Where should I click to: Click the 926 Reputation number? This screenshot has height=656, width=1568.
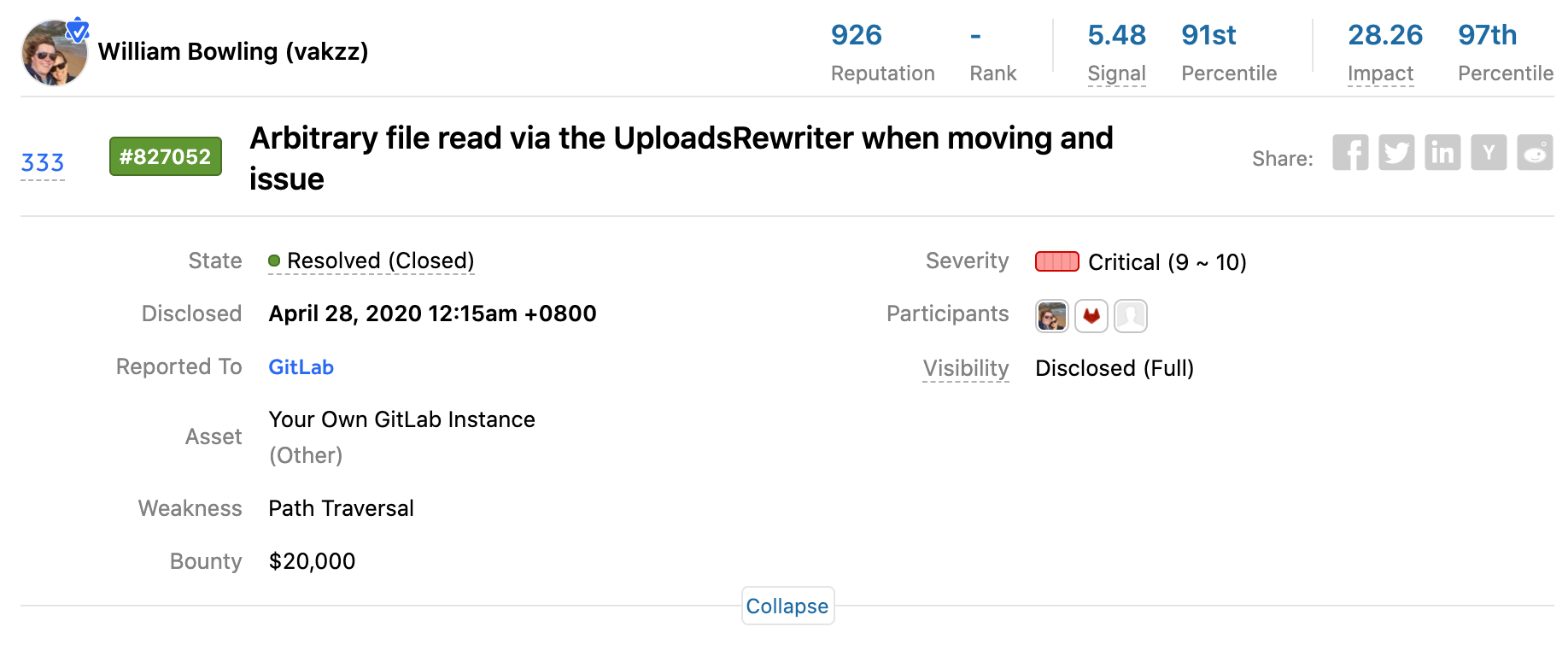pos(856,35)
